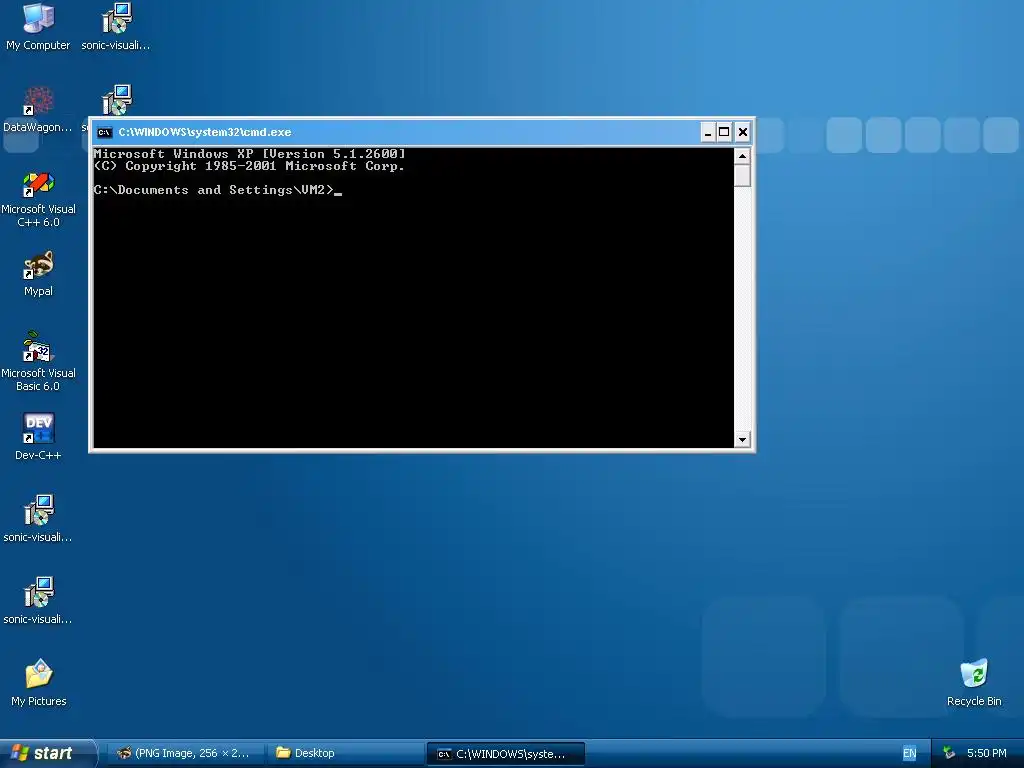Click the '(C) Copyright 1985-2001 Microsoft Corp.' line
The width and height of the screenshot is (1024, 768).
(x=249, y=166)
